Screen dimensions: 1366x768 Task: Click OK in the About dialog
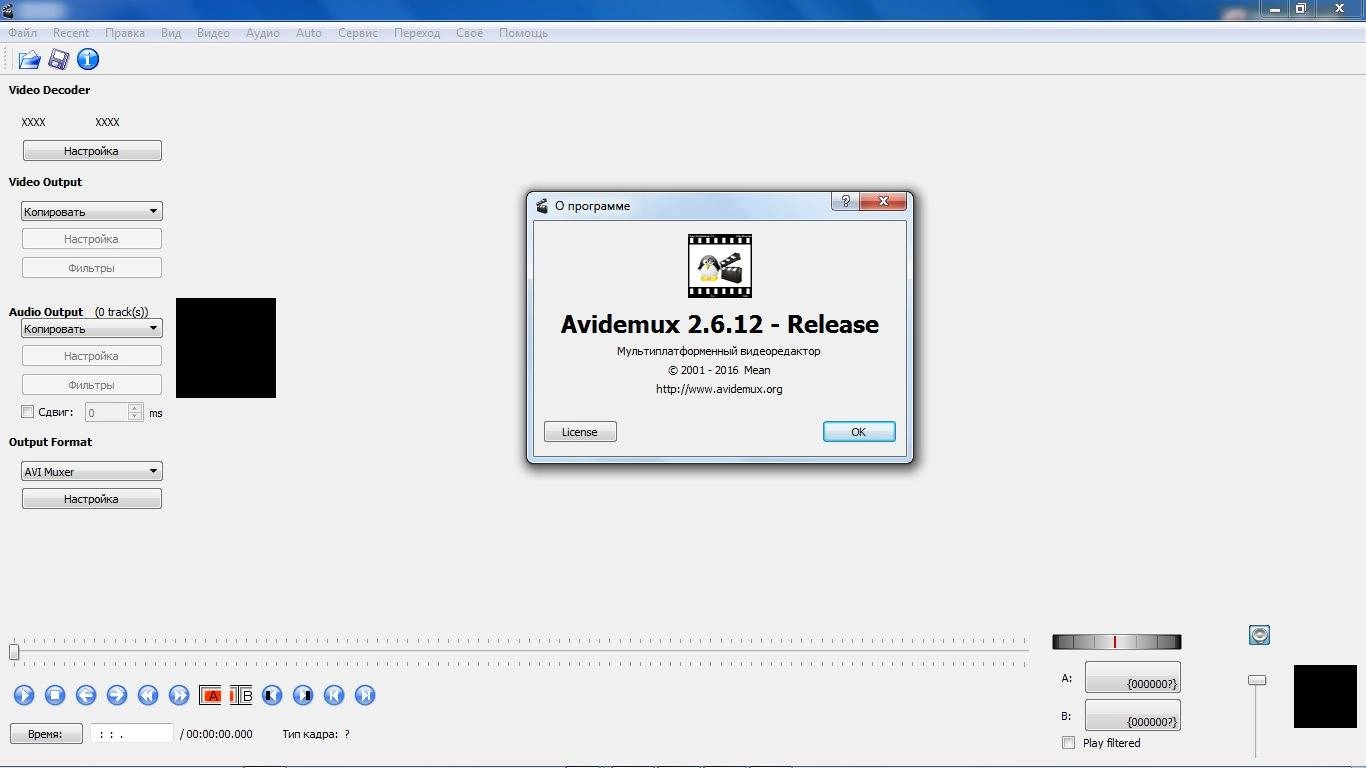[x=859, y=432]
